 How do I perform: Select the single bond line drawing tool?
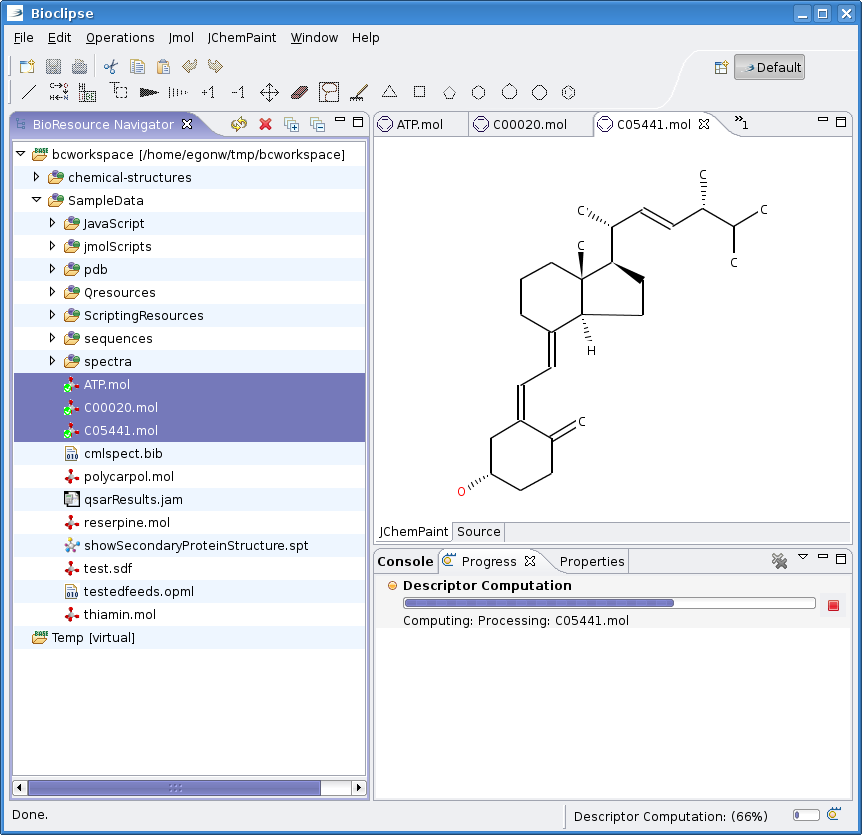coord(29,93)
